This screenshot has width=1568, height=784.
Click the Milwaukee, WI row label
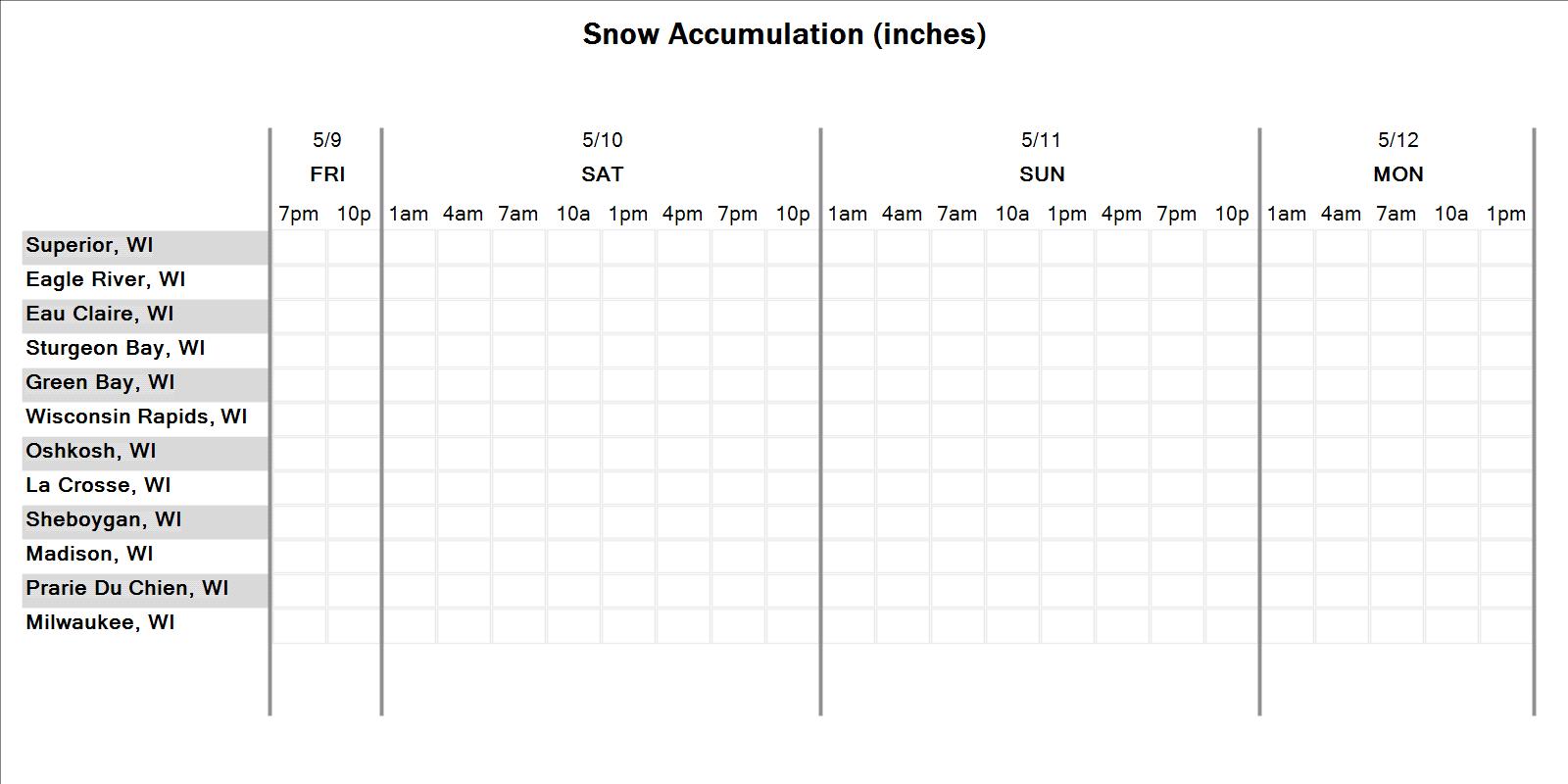tap(100, 623)
